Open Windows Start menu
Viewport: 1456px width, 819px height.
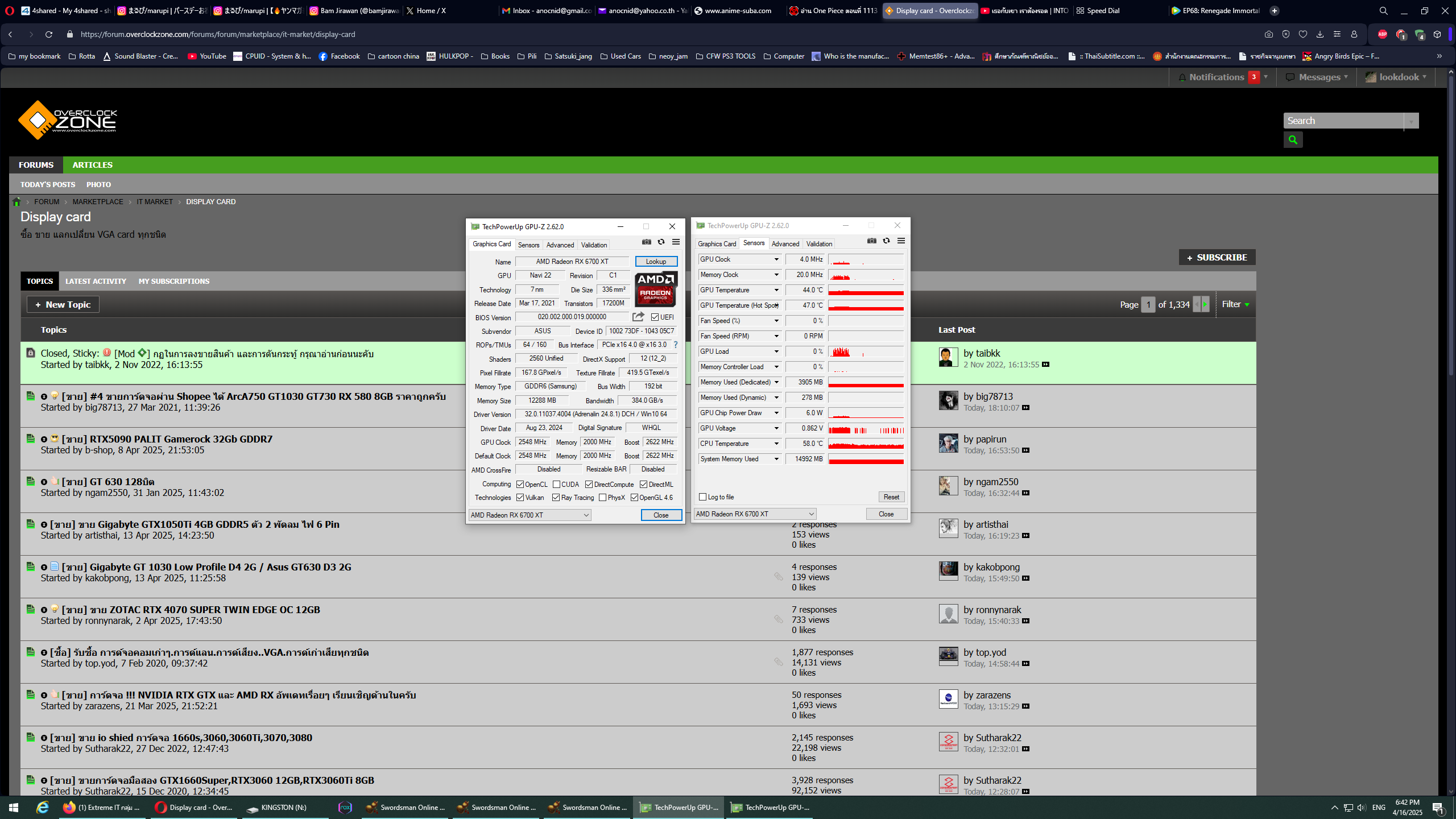[14, 808]
